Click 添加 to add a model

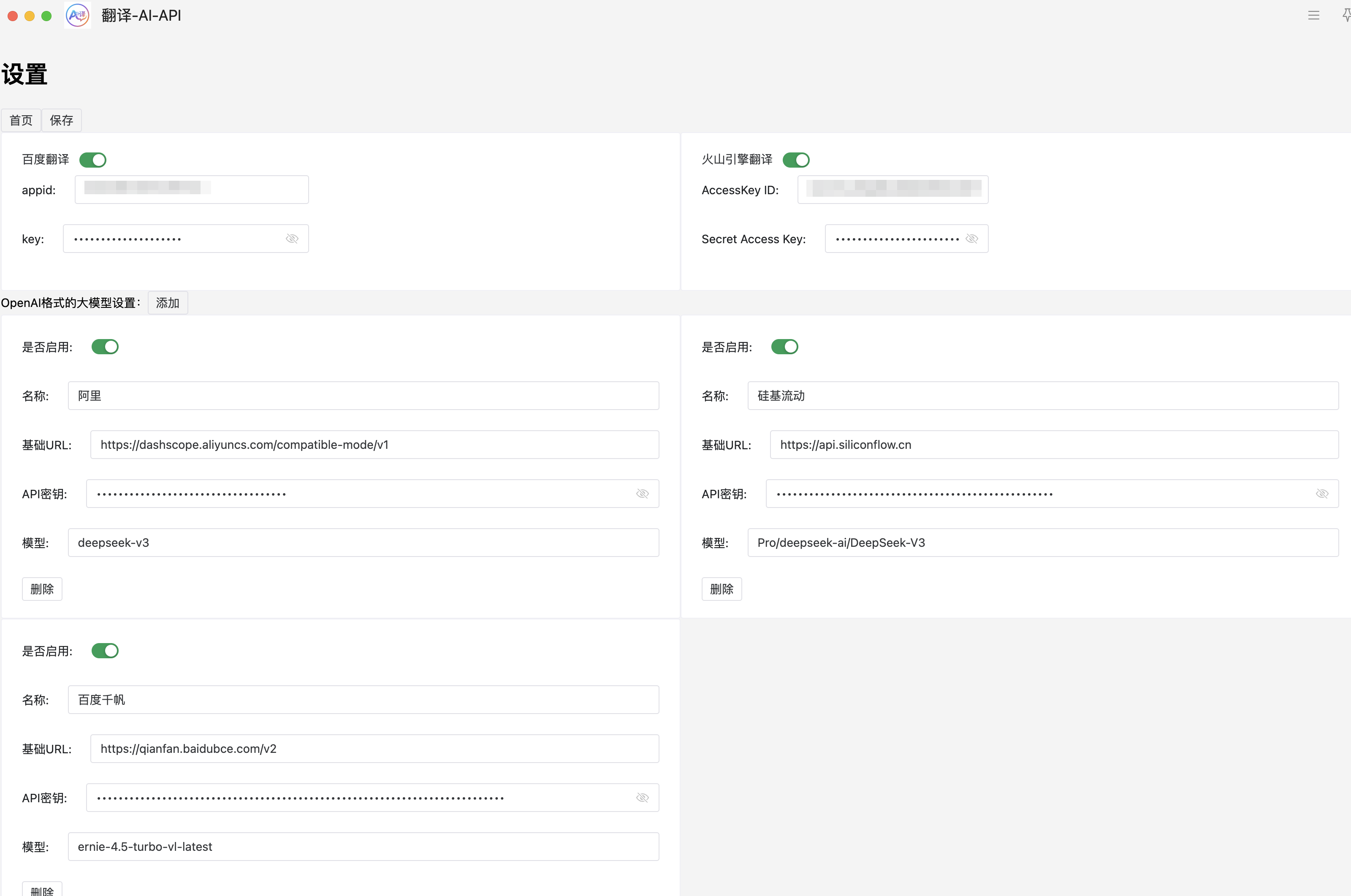(x=167, y=303)
